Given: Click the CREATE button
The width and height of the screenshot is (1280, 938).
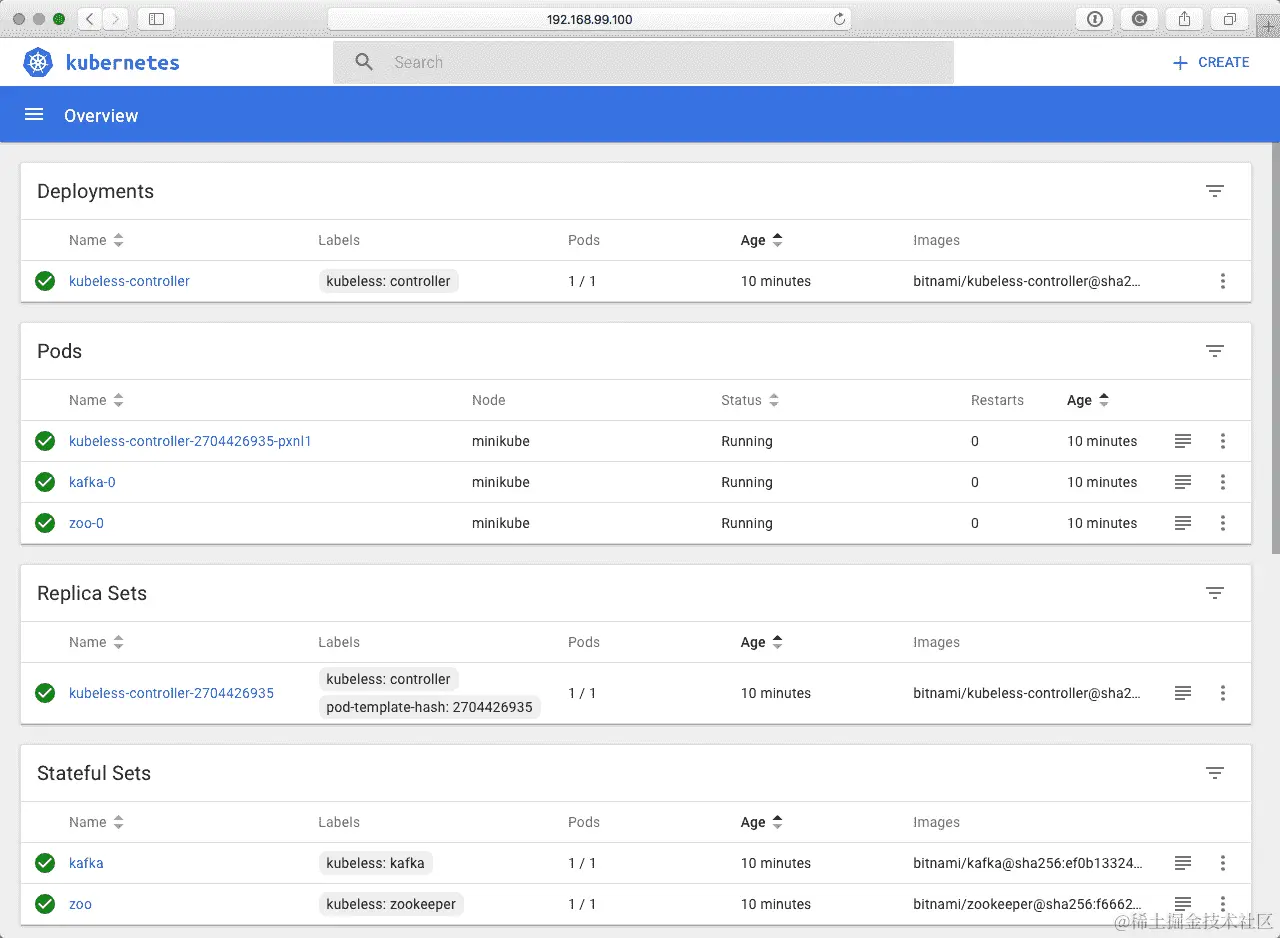Looking at the screenshot, I should [x=1211, y=62].
